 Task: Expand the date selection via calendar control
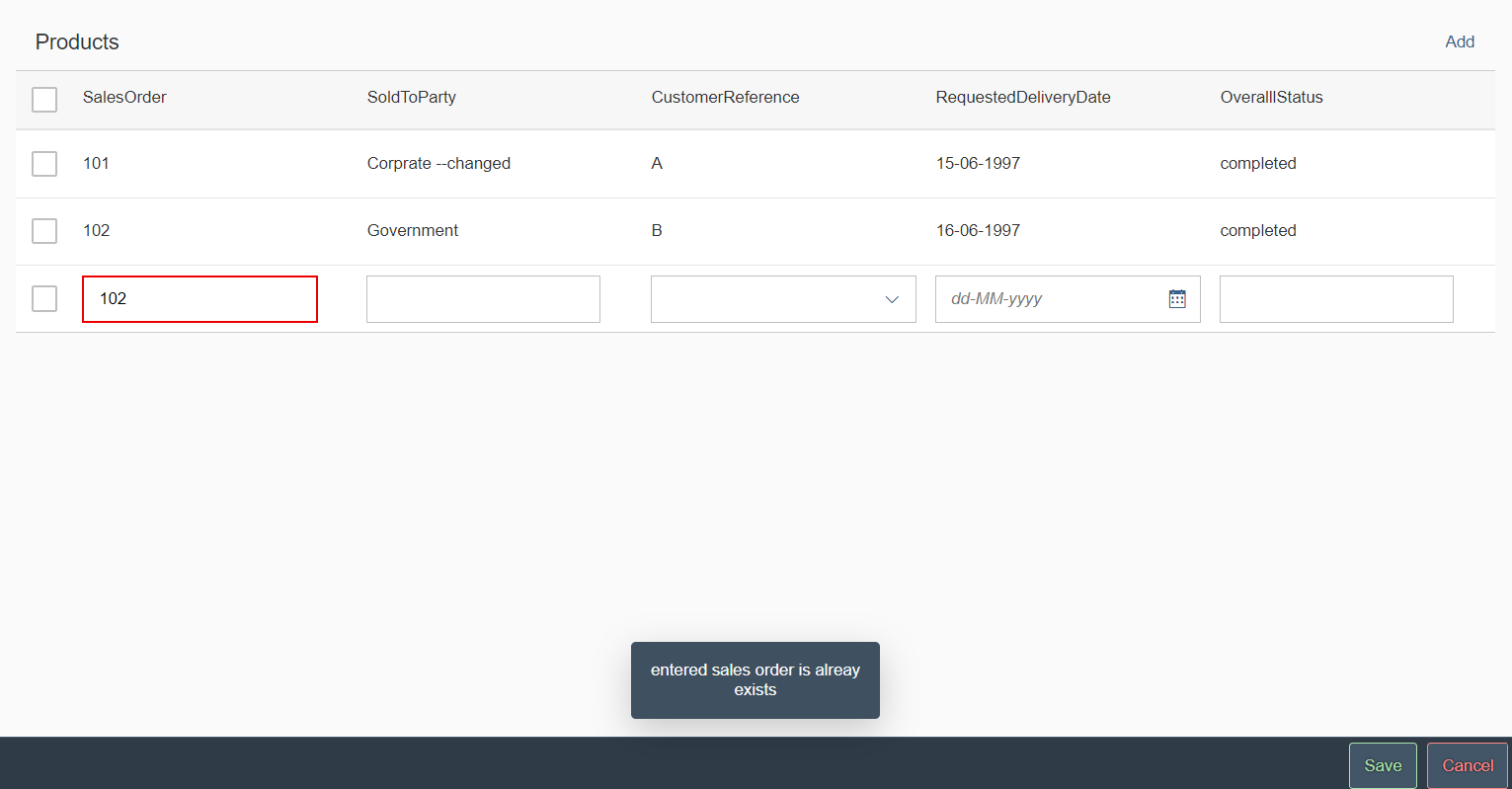click(x=1176, y=298)
